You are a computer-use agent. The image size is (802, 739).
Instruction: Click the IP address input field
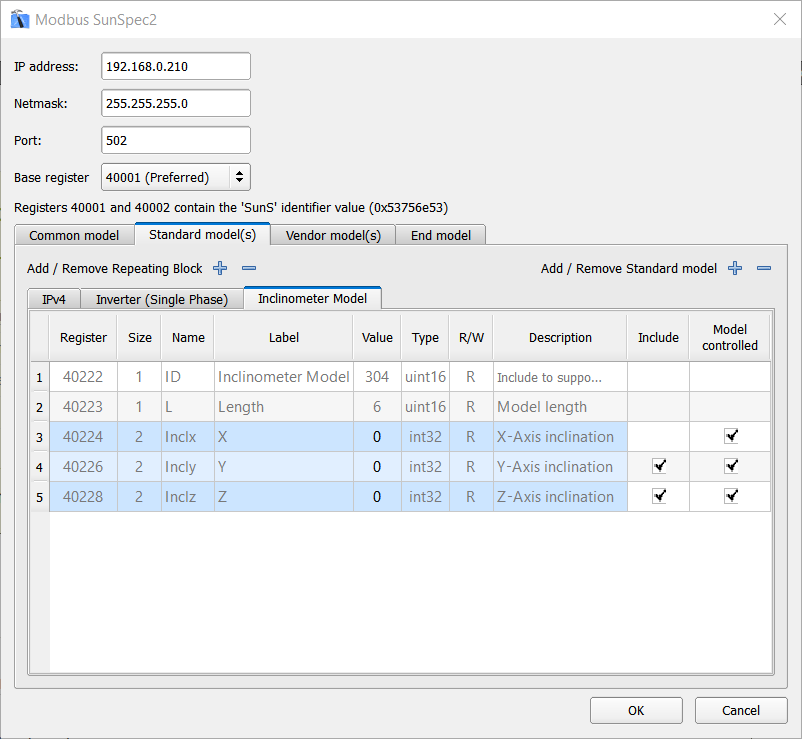coord(176,66)
